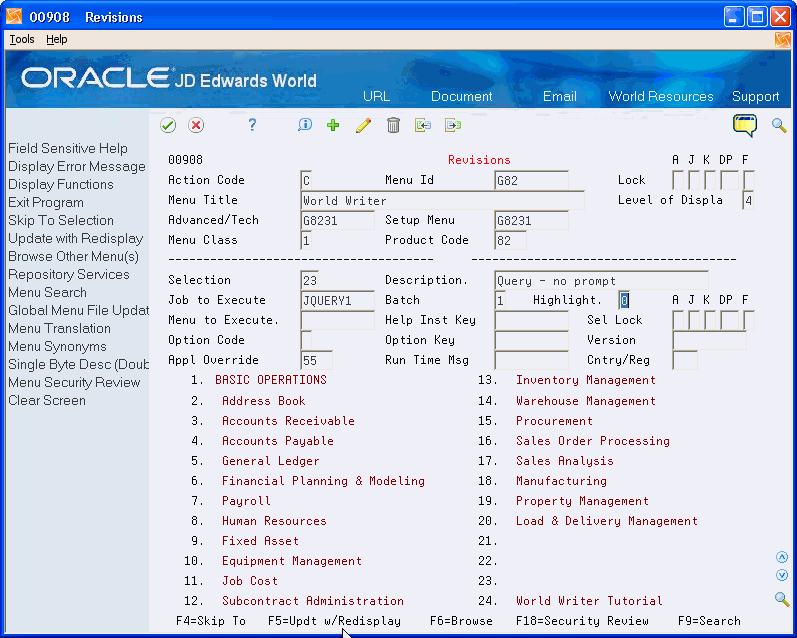Select Field Sensitive Help in sidebar
The width and height of the screenshot is (797, 638).
68,148
